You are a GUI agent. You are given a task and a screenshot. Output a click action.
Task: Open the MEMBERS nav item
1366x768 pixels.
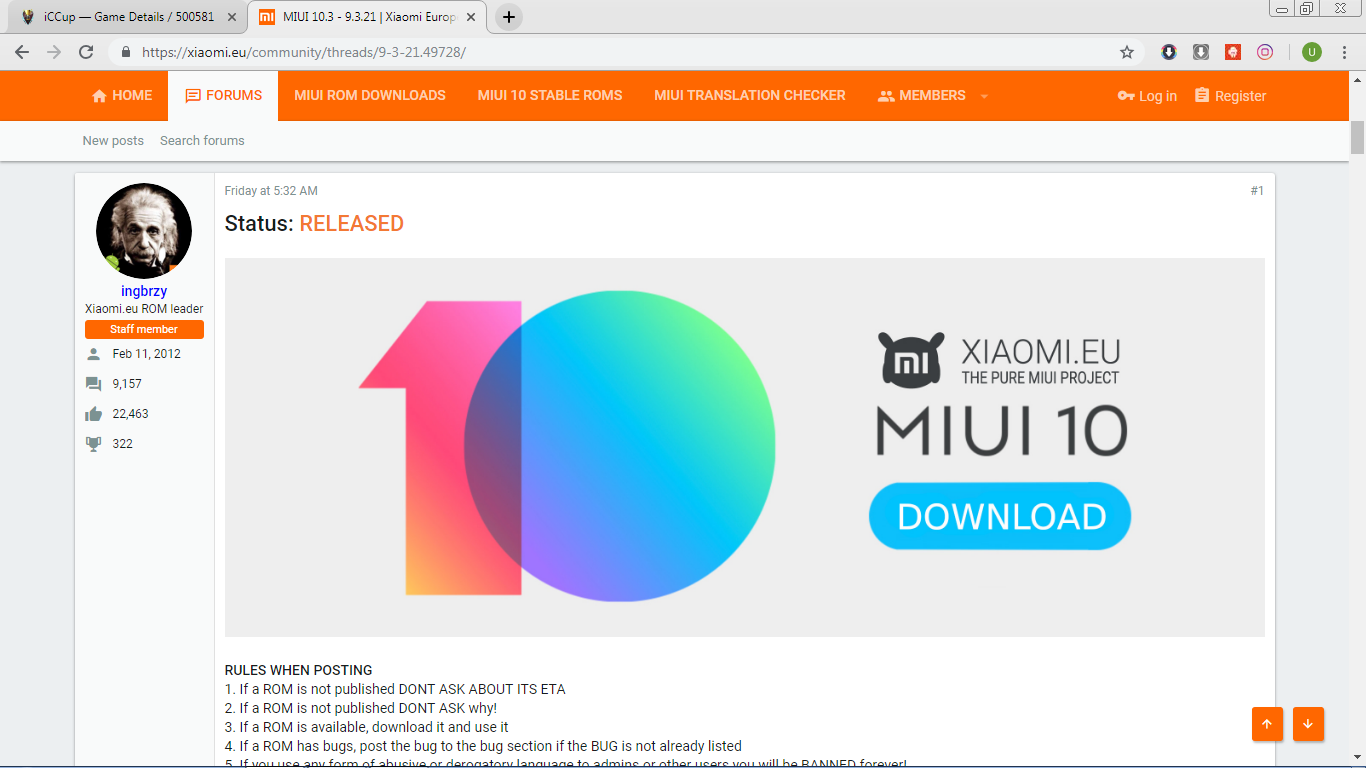(921, 96)
